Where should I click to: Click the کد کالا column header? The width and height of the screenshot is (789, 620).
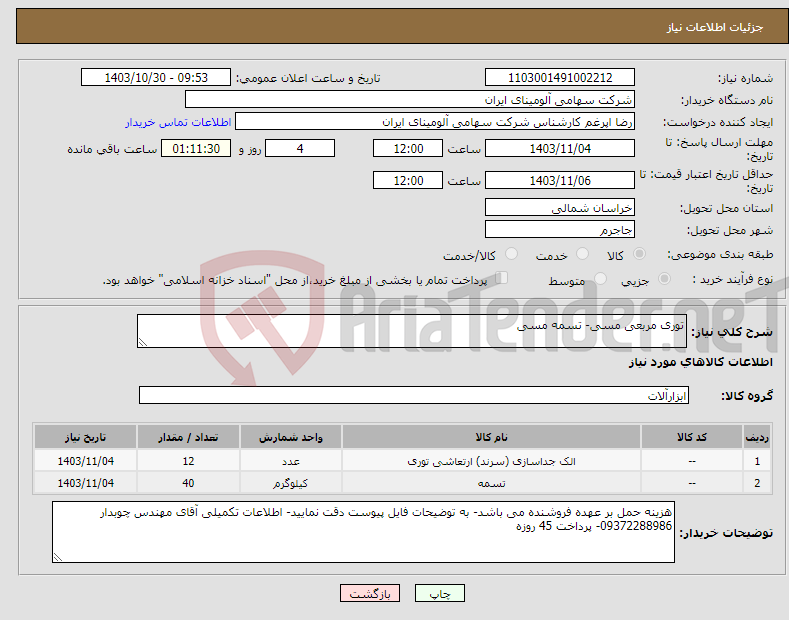(x=692, y=437)
